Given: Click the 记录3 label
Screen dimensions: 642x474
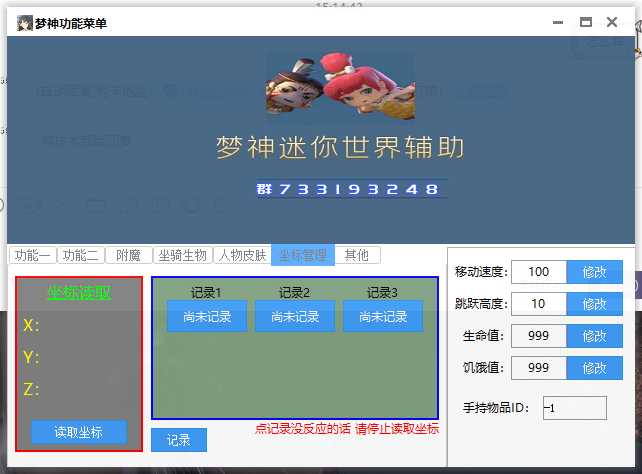Looking at the screenshot, I should [x=382, y=293].
